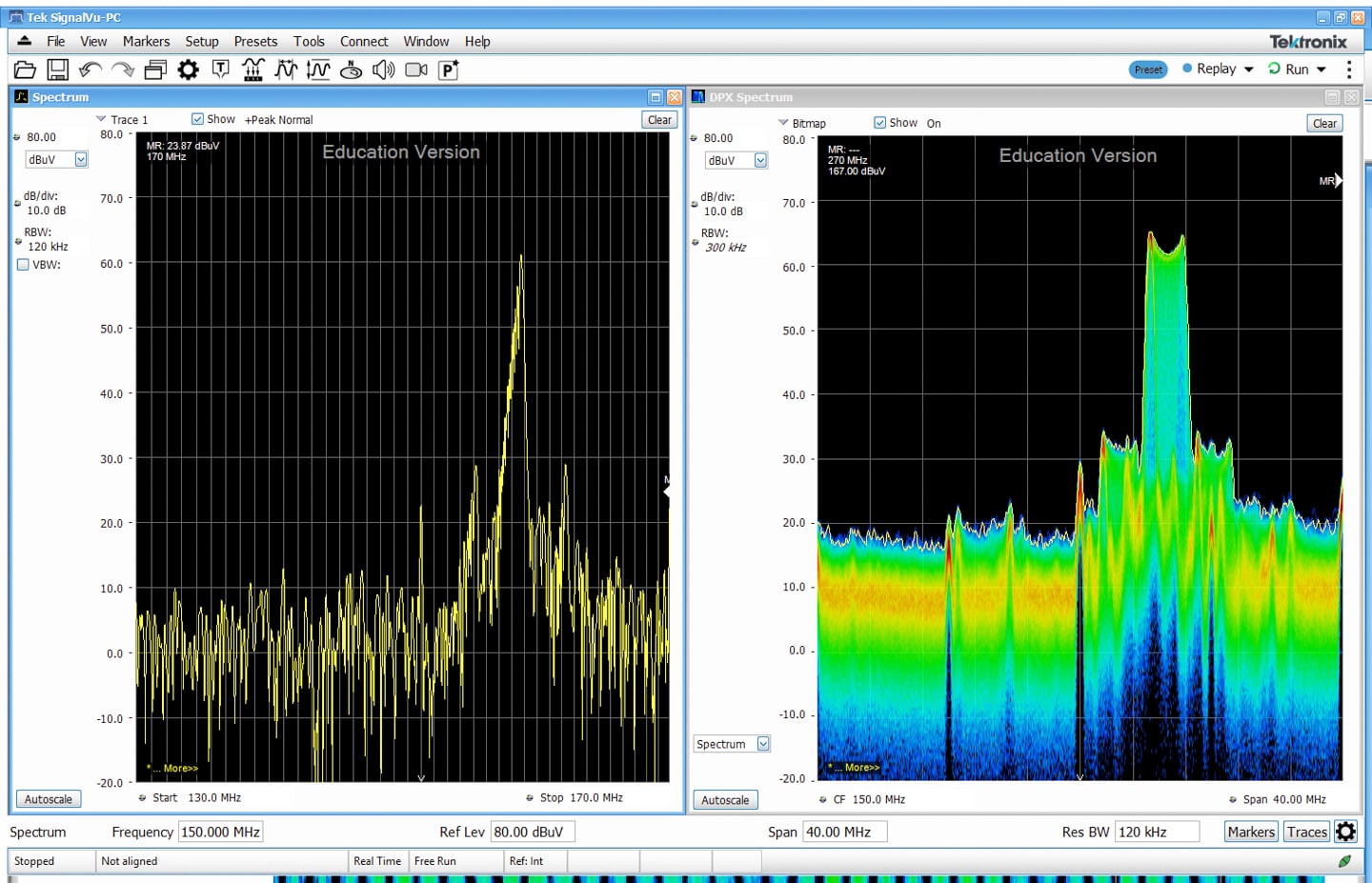
Task: Click Span 40.00 MHz label in DPX panel
Action: point(1284,799)
